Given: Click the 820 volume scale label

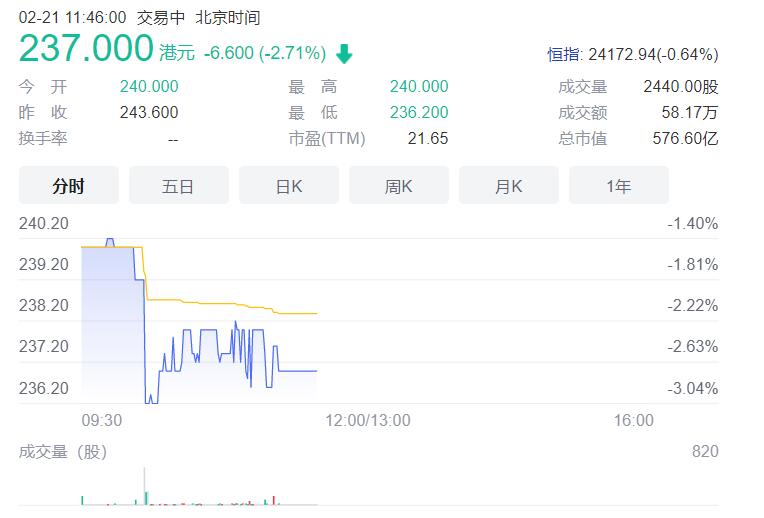Looking at the screenshot, I should (x=705, y=451).
